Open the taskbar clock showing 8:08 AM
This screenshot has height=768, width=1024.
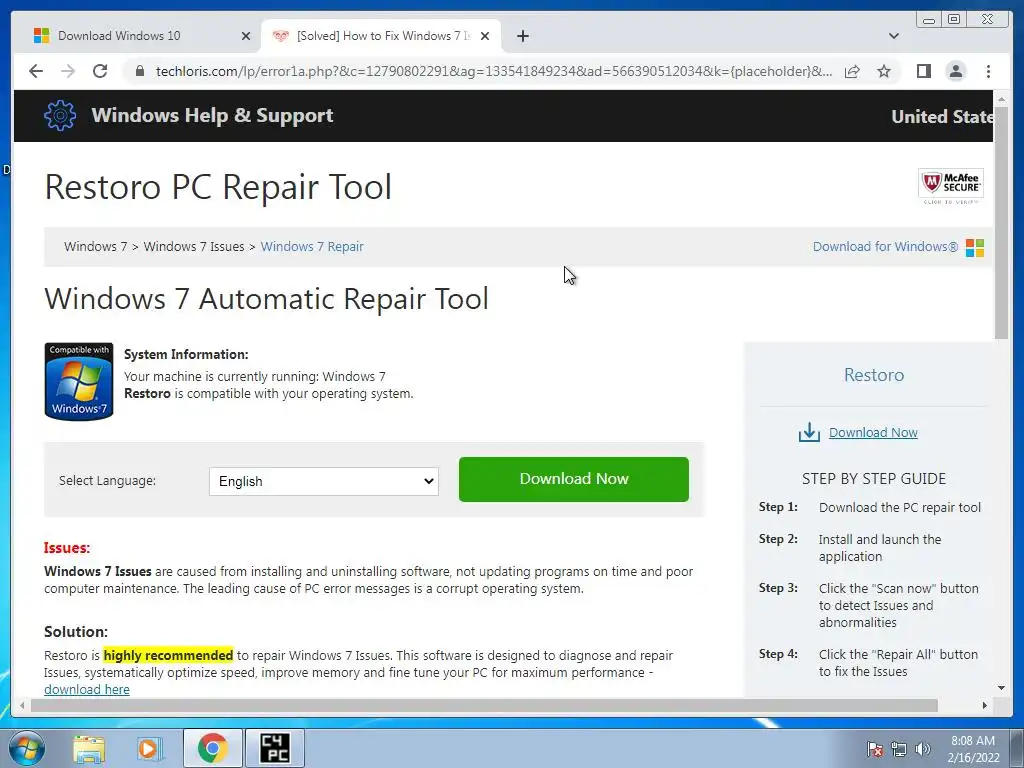973,749
